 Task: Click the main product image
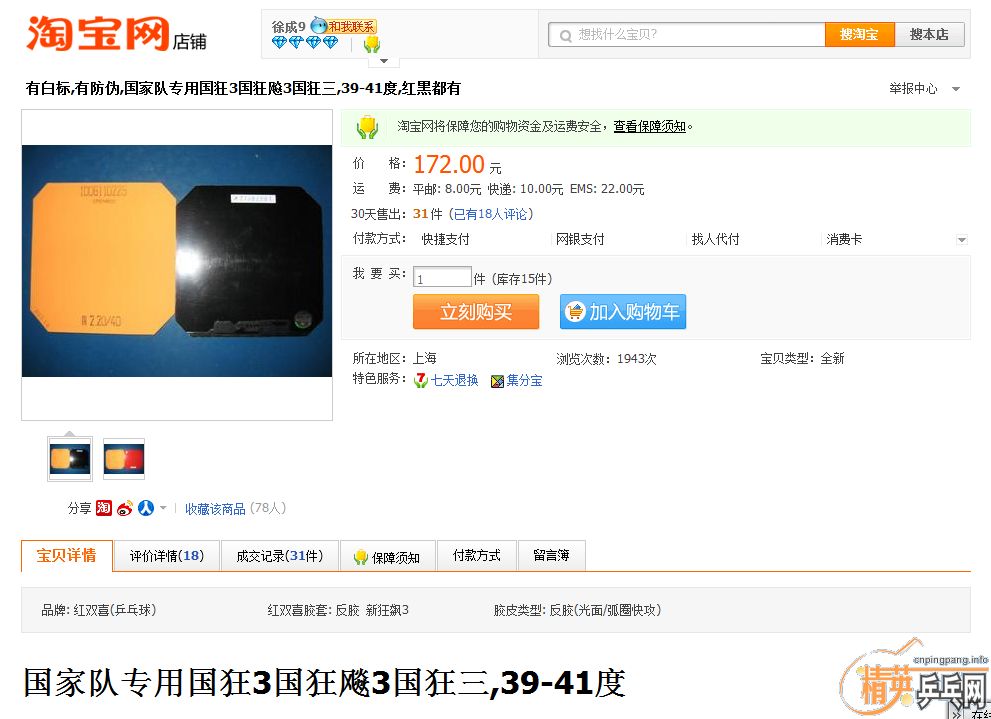[177, 261]
